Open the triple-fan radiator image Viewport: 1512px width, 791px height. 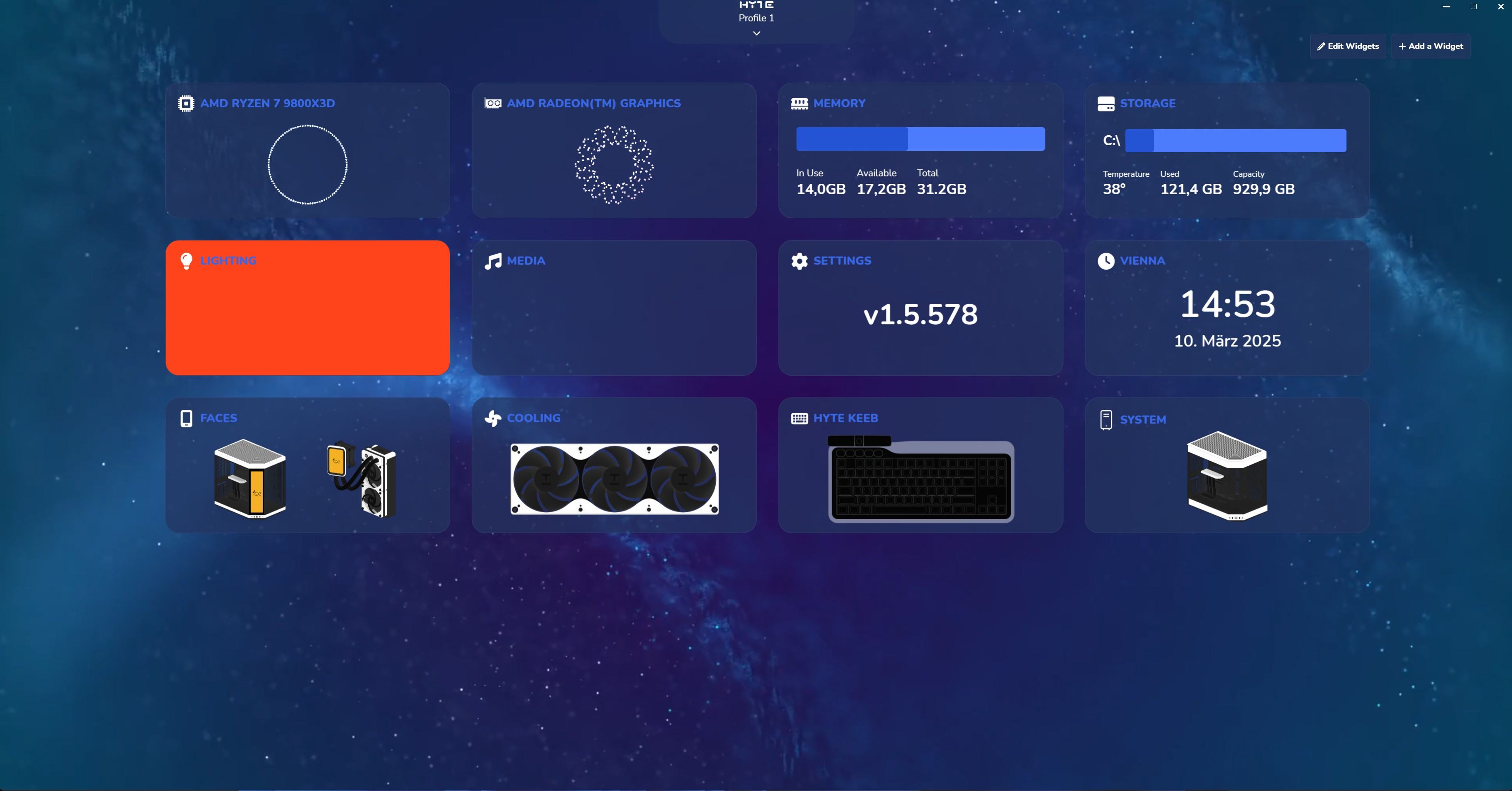614,479
